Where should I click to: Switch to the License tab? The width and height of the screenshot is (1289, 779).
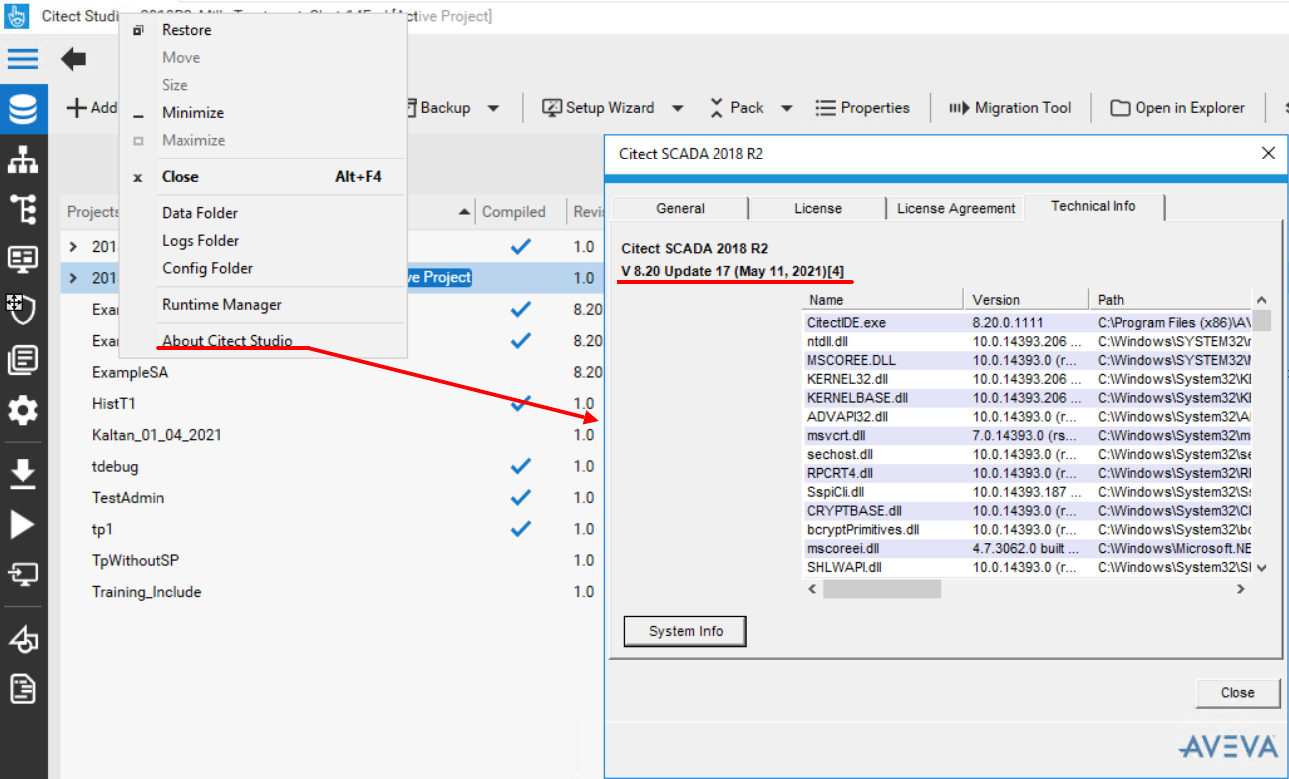pos(817,208)
